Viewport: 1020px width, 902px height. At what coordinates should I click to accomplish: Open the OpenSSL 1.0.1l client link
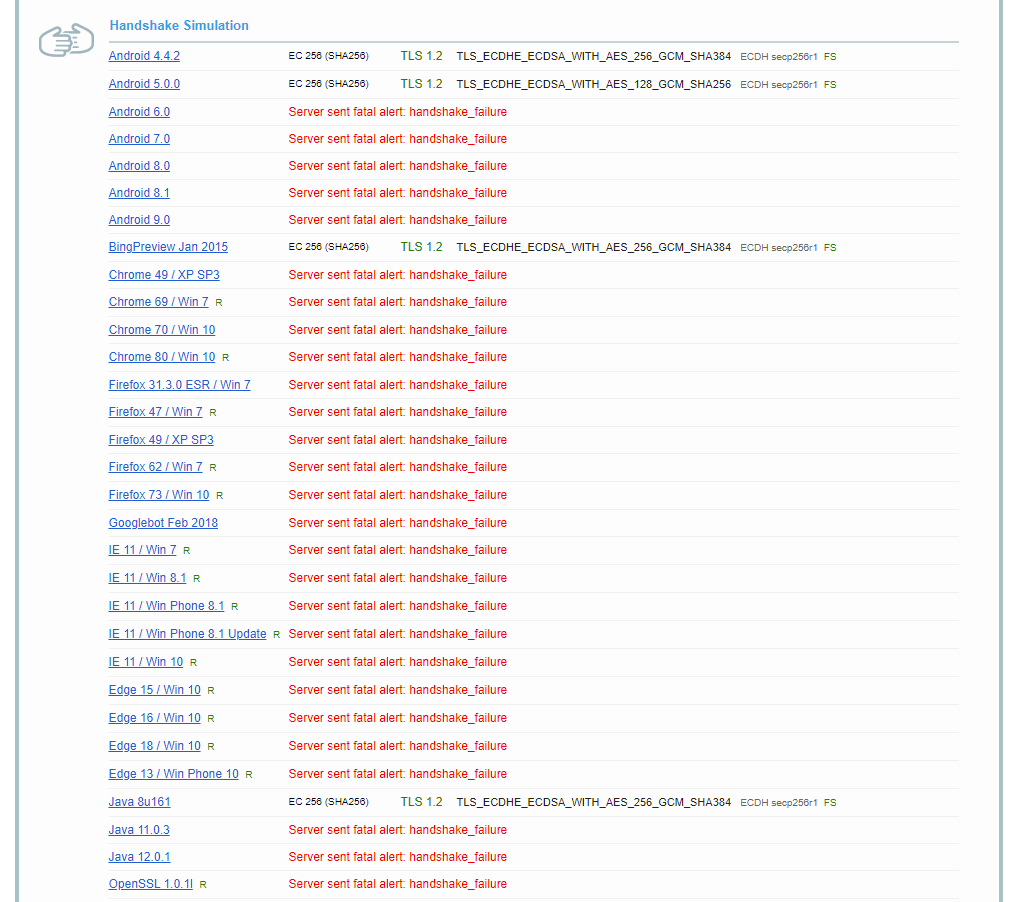150,884
